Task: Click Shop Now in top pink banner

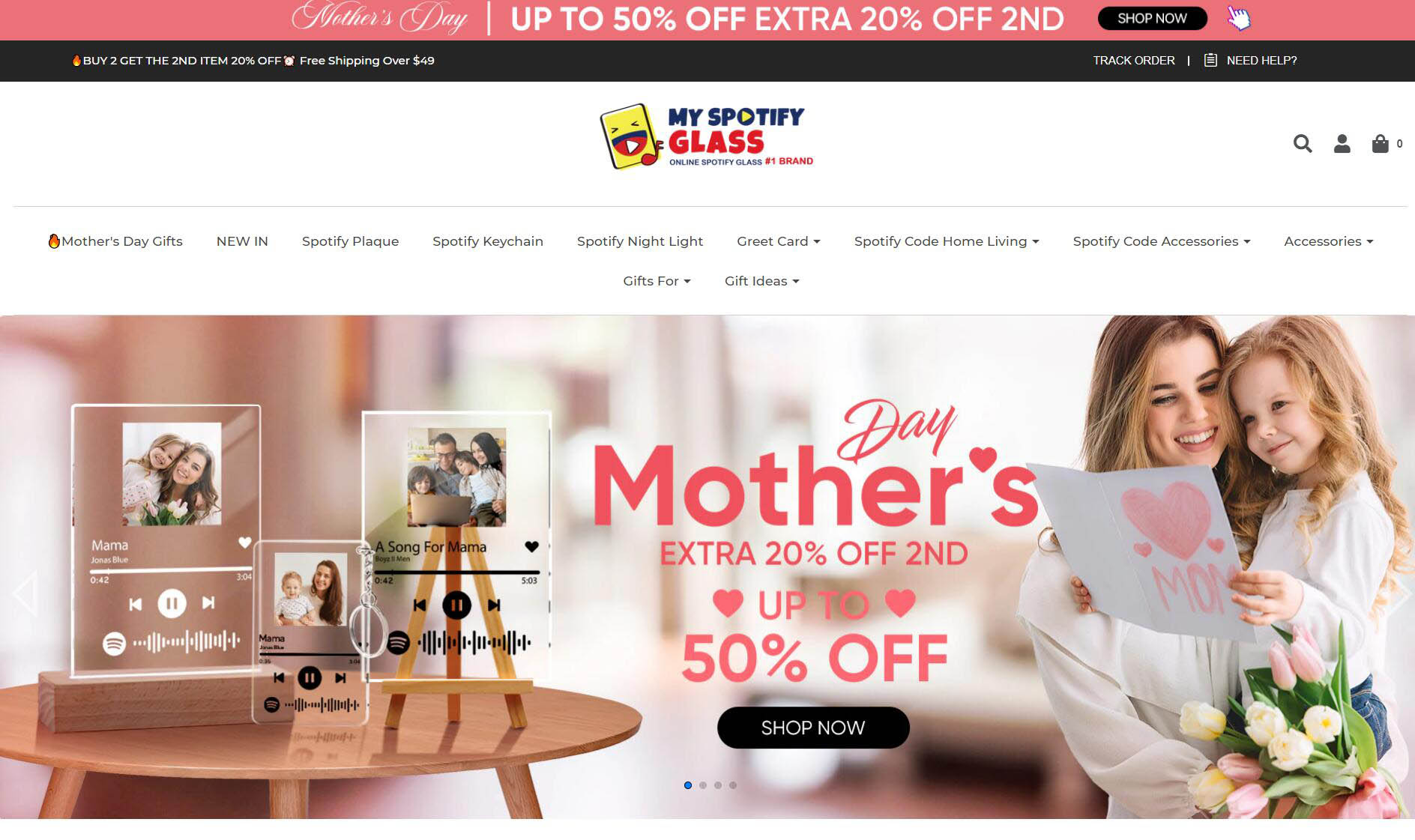Action: click(x=1152, y=18)
